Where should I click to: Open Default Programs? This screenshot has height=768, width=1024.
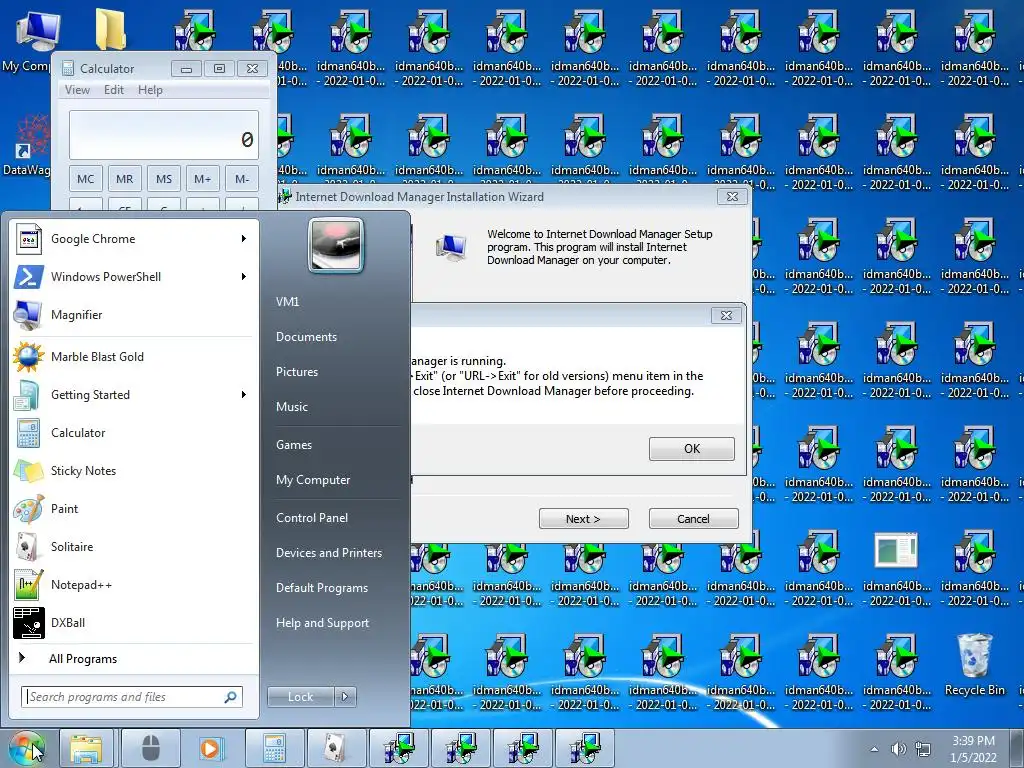tap(322, 588)
